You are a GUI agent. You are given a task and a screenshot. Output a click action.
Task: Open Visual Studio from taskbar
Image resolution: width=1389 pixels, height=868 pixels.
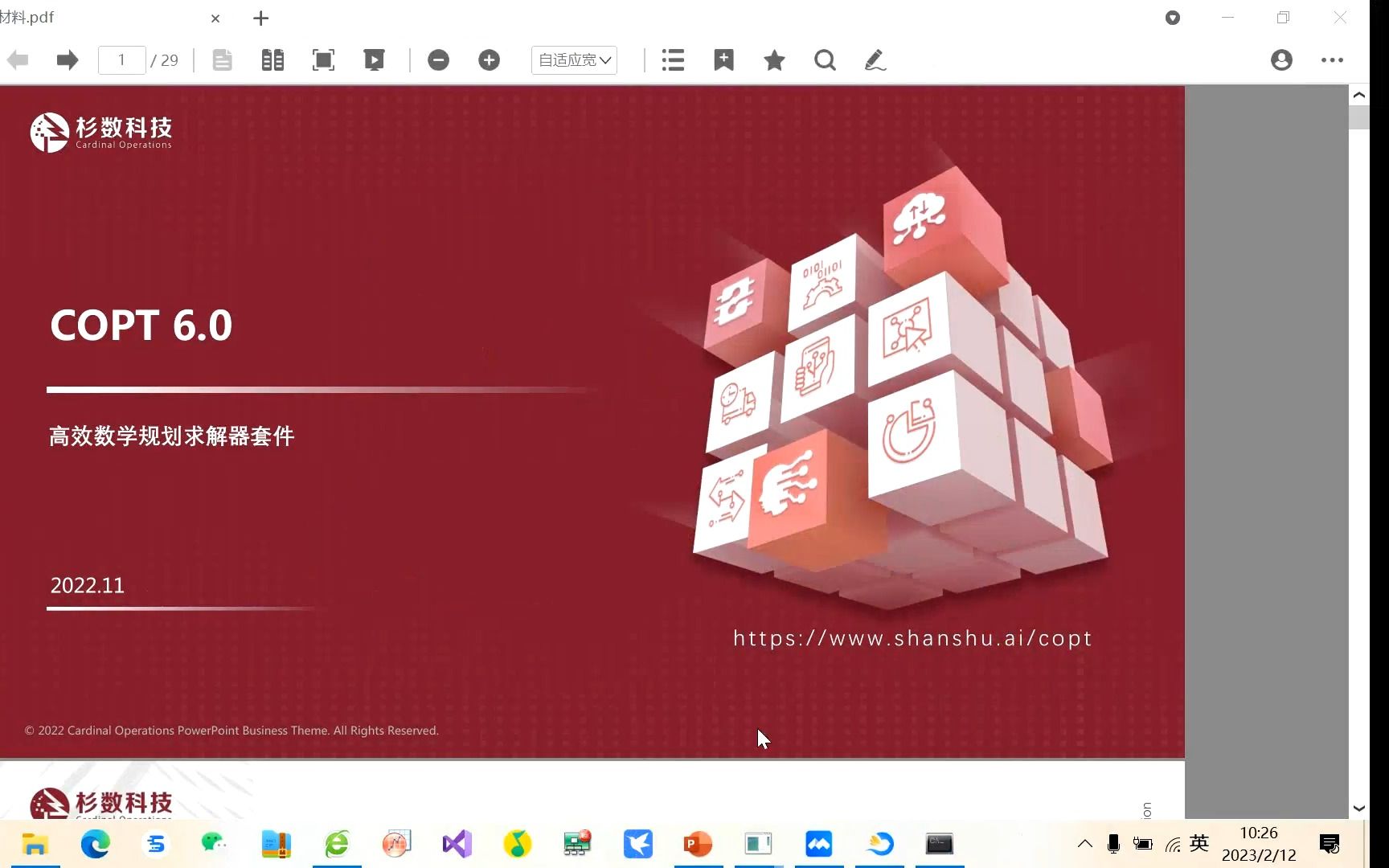tap(457, 844)
